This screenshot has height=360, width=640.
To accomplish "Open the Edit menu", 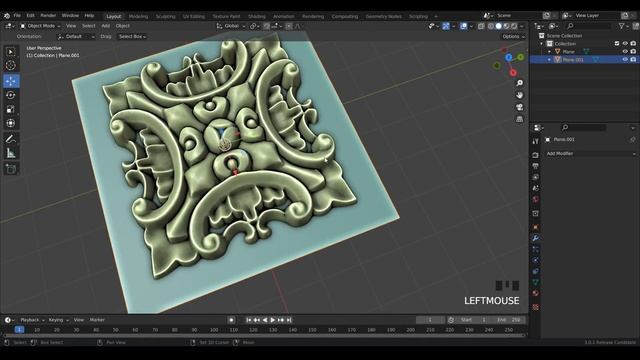I will point(31,16).
